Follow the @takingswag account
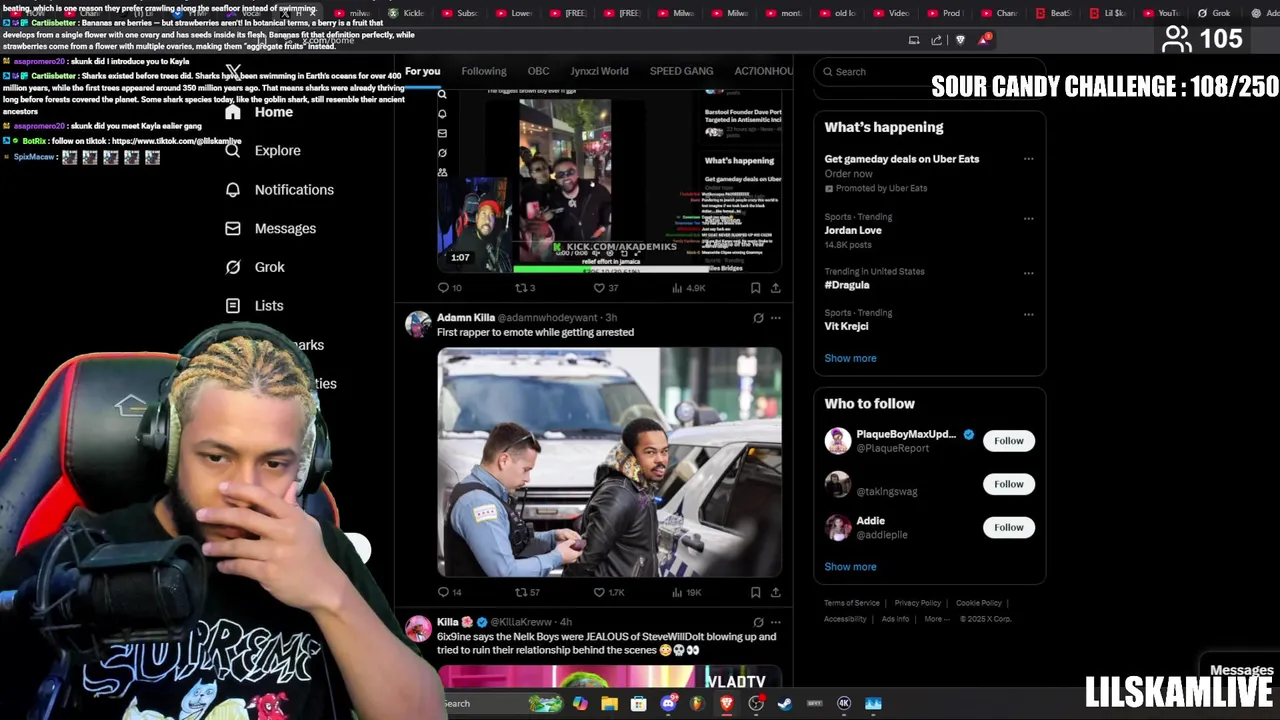 click(x=1009, y=484)
